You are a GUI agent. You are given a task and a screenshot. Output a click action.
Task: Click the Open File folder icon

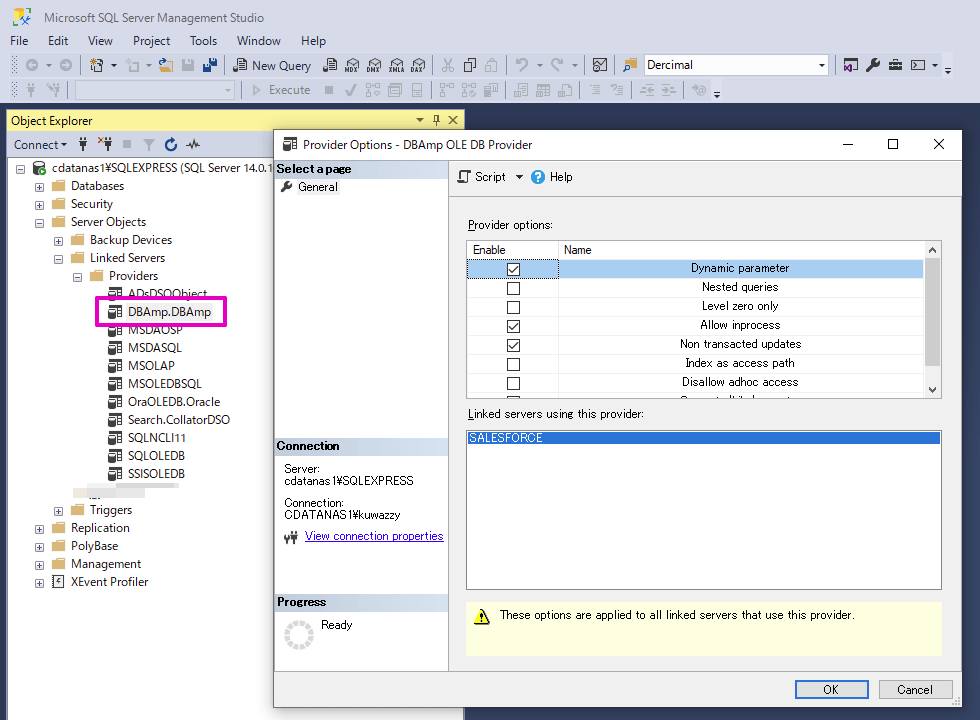[x=166, y=65]
